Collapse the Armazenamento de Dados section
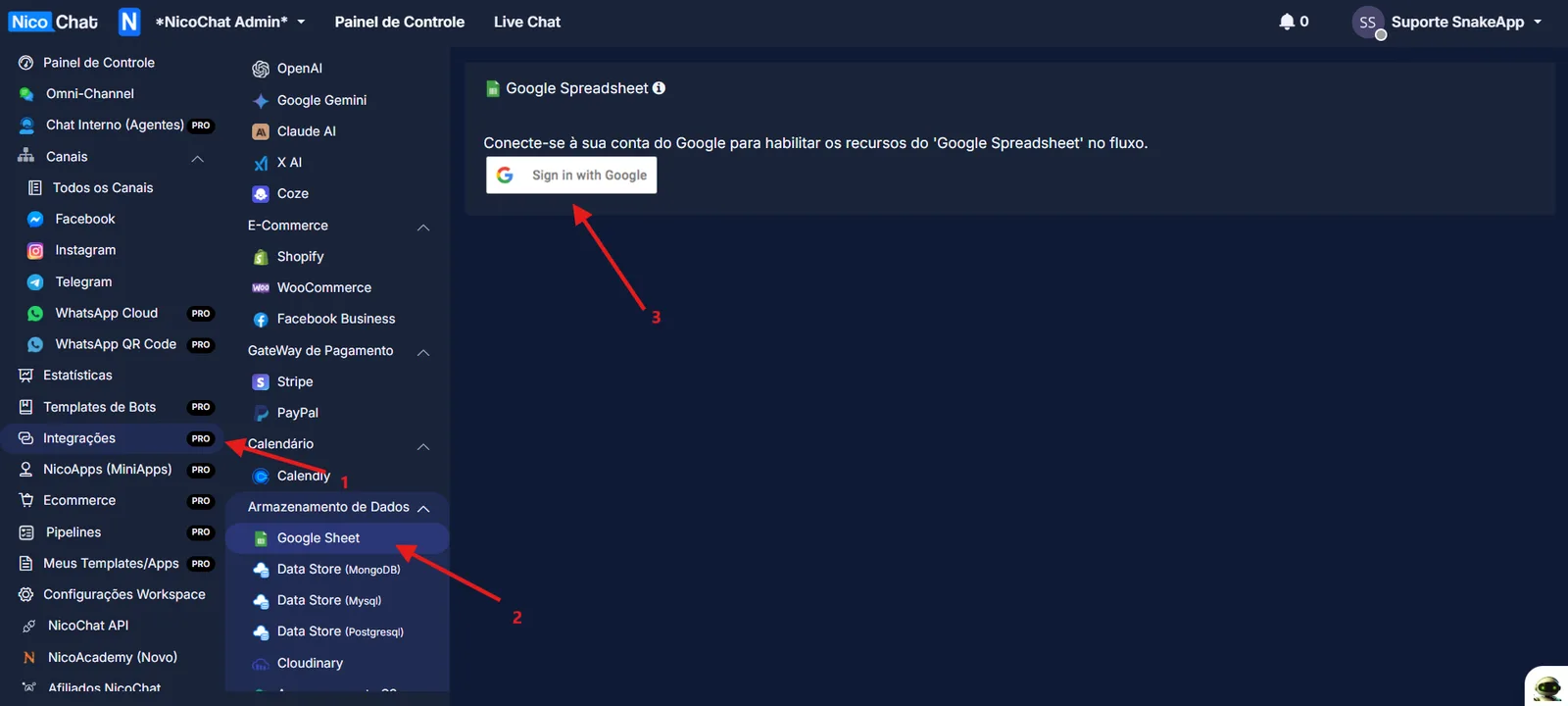1568x706 pixels. pos(423,508)
